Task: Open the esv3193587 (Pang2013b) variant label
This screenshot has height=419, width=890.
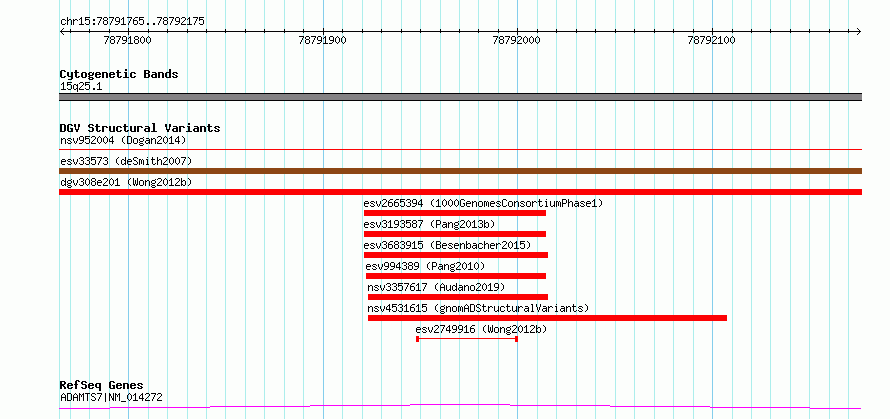Action: pyautogui.click(x=430, y=224)
